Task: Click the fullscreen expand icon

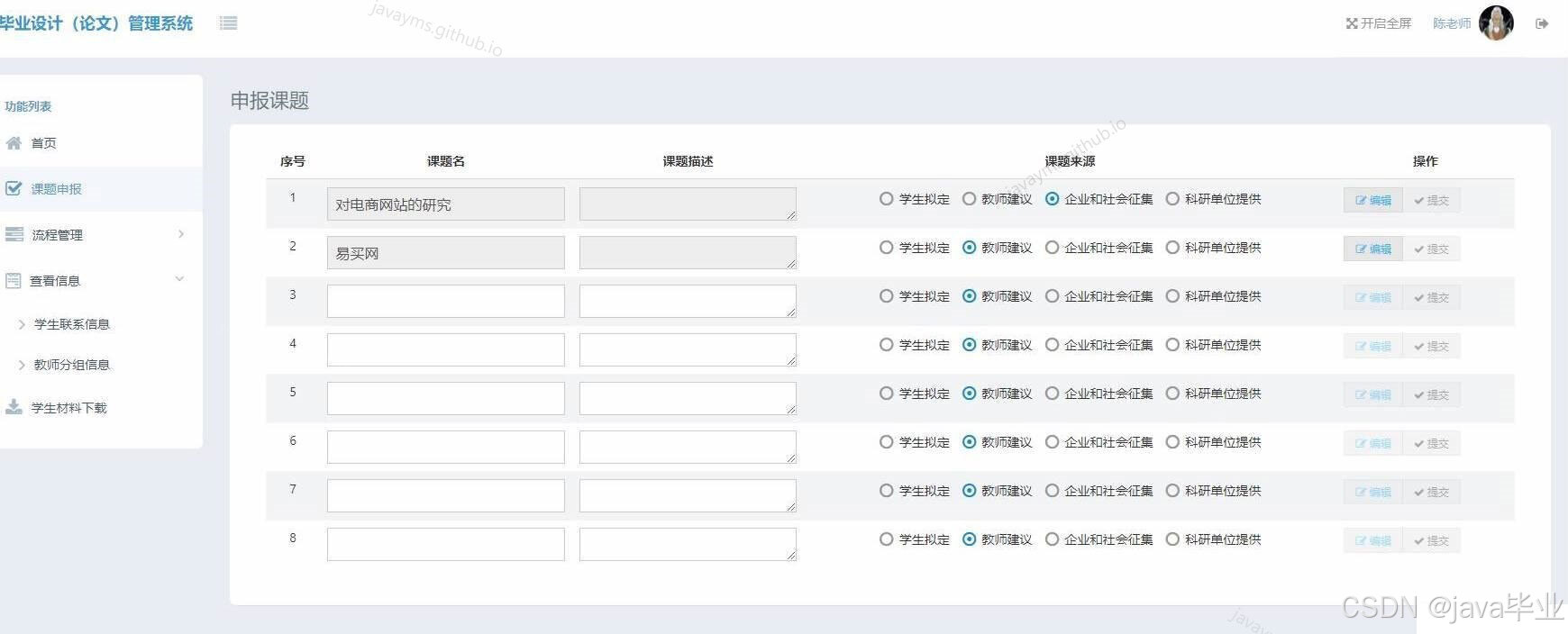Action: pos(1352,23)
